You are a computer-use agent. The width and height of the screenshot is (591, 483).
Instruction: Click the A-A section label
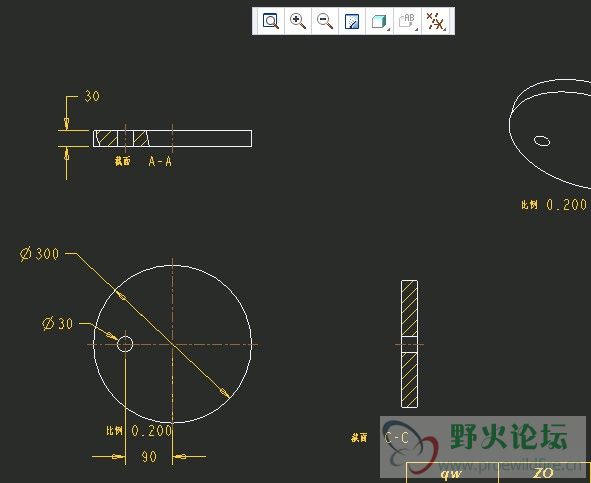pyautogui.click(x=160, y=161)
